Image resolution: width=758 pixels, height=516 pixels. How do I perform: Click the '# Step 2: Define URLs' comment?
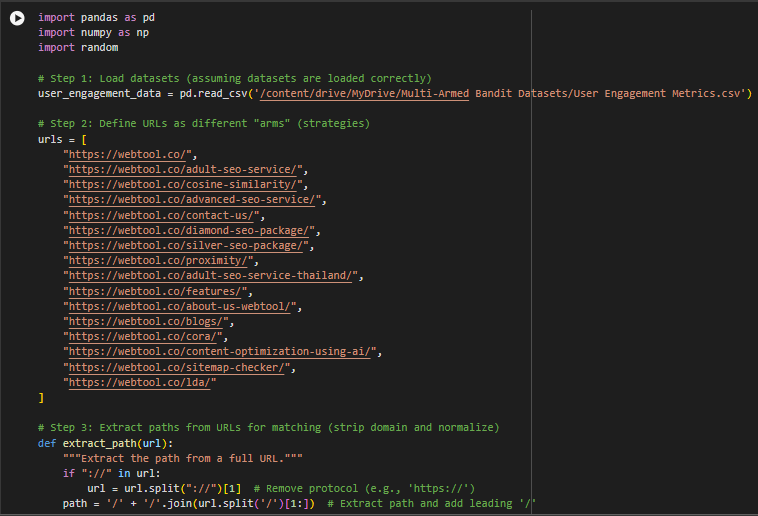[204, 123]
